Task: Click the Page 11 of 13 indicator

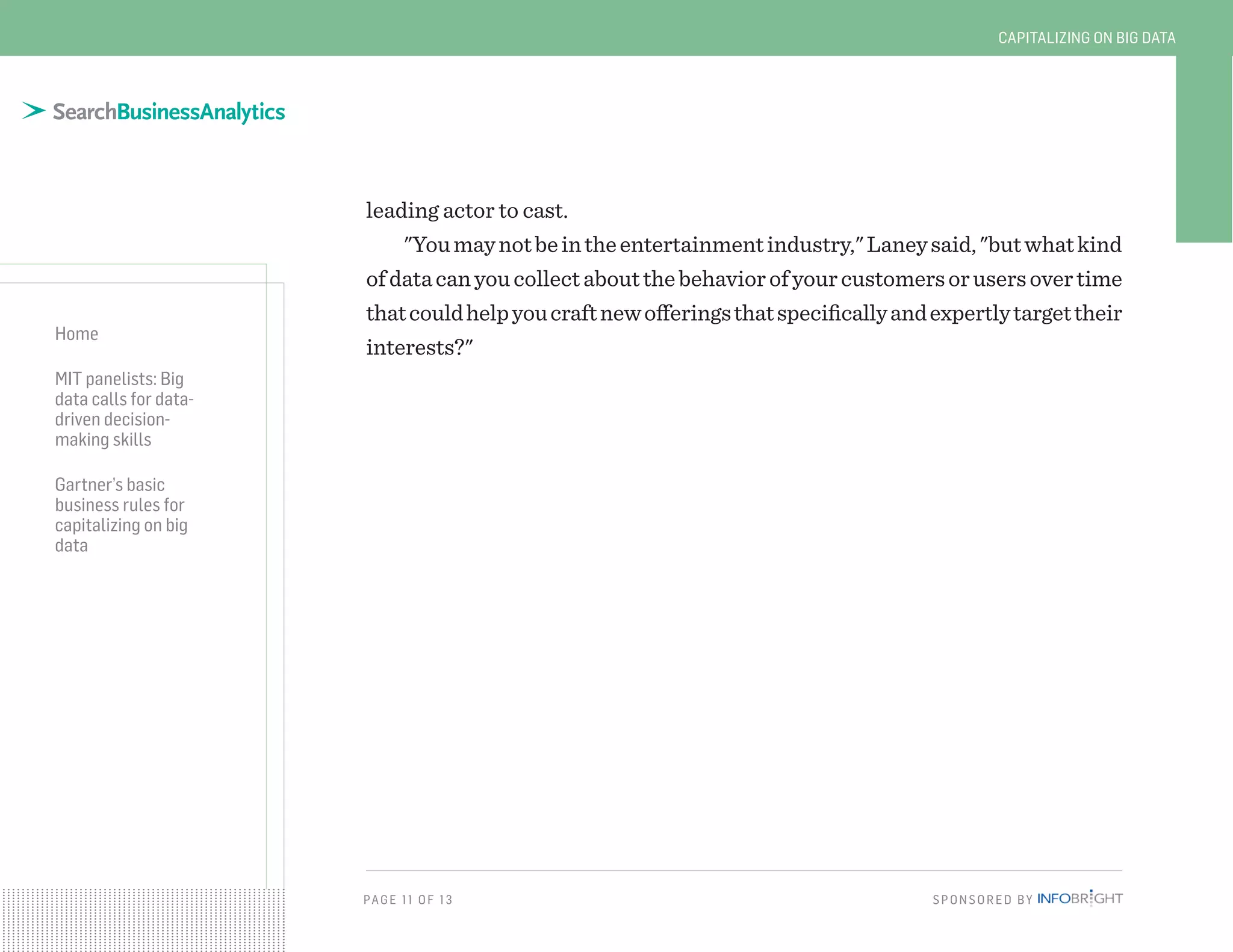Action: coord(408,900)
